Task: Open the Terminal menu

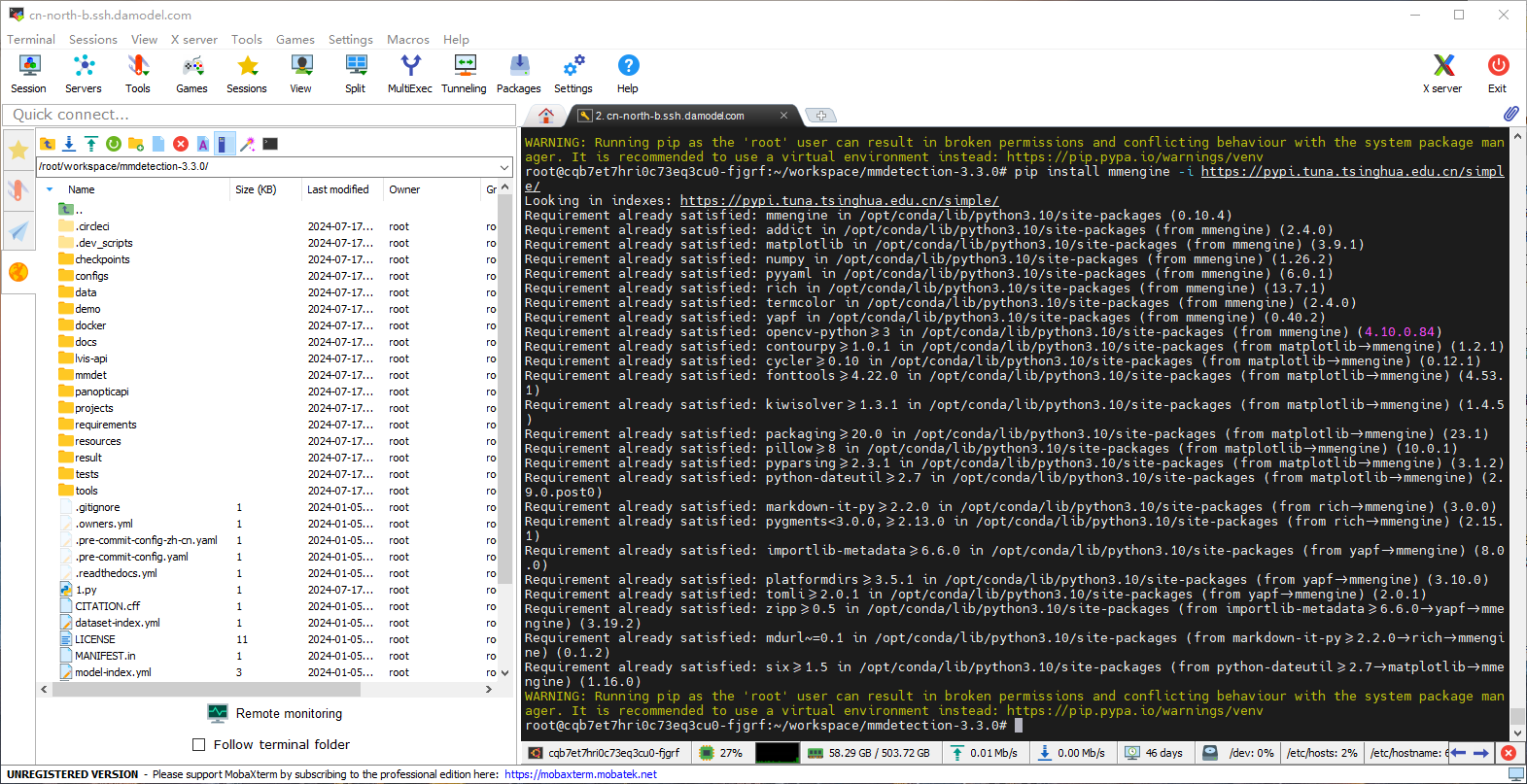Action: coord(31,40)
